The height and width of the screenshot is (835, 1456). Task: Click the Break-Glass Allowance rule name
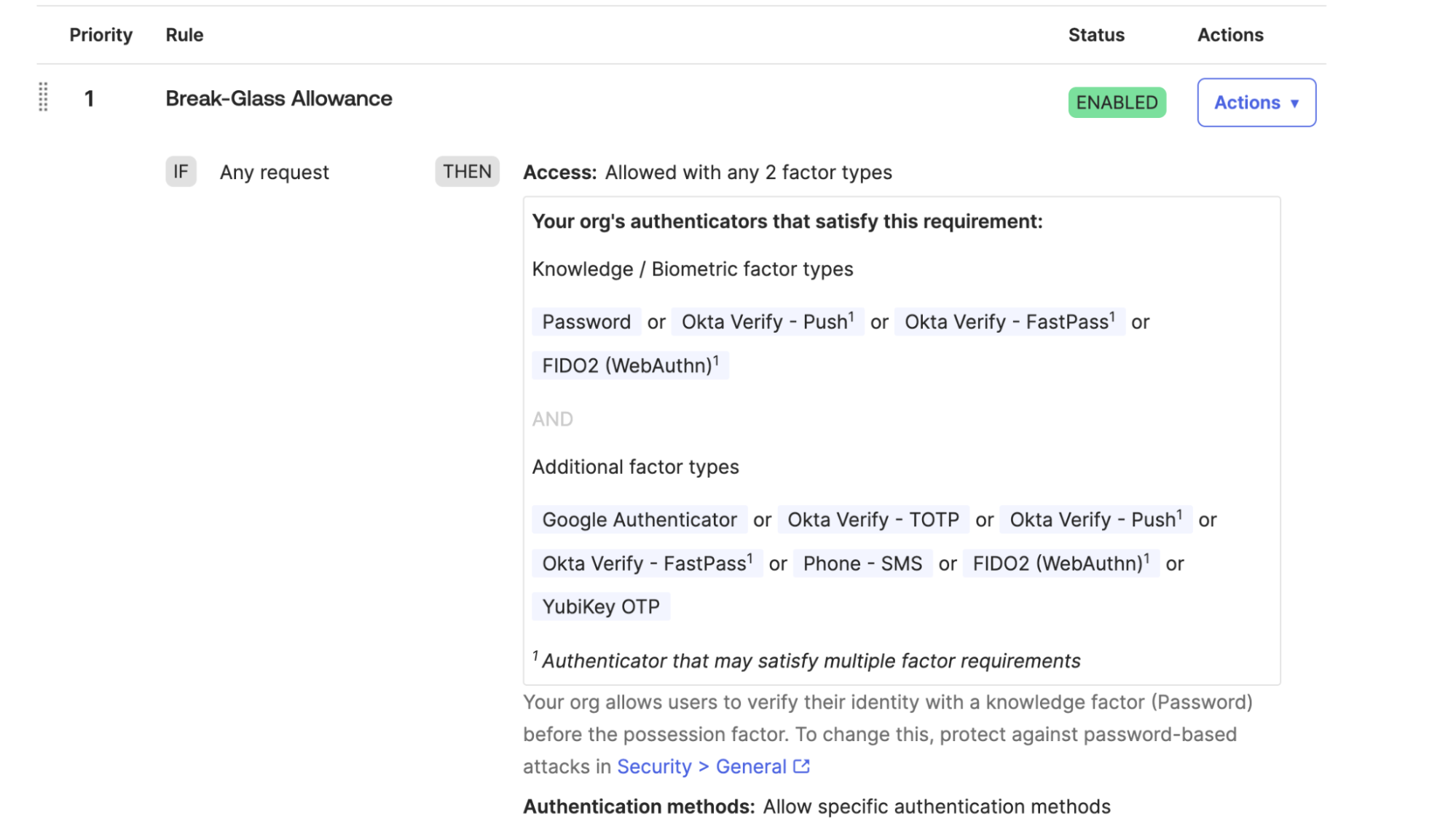pyautogui.click(x=278, y=98)
